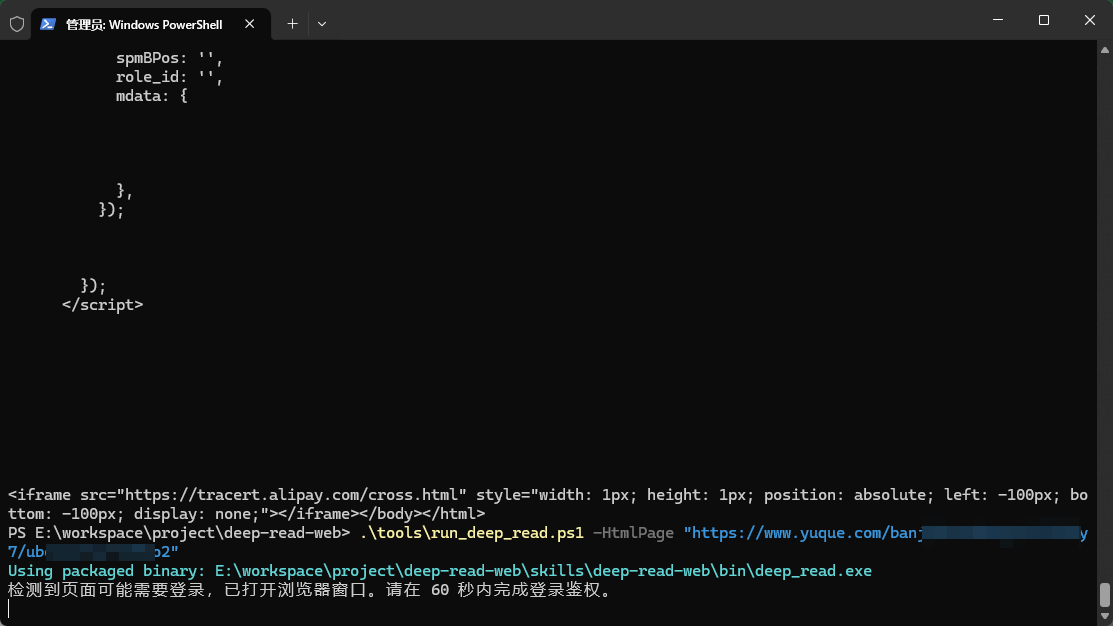Click the 'role_id' line
This screenshot has width=1113, height=626.
pyautogui.click(x=170, y=77)
